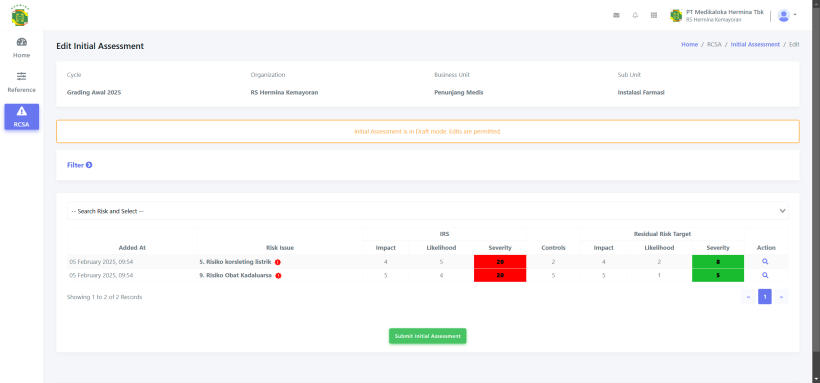Go to next page in pagination
Viewport: 820px width, 383px height.
pyautogui.click(x=781, y=297)
